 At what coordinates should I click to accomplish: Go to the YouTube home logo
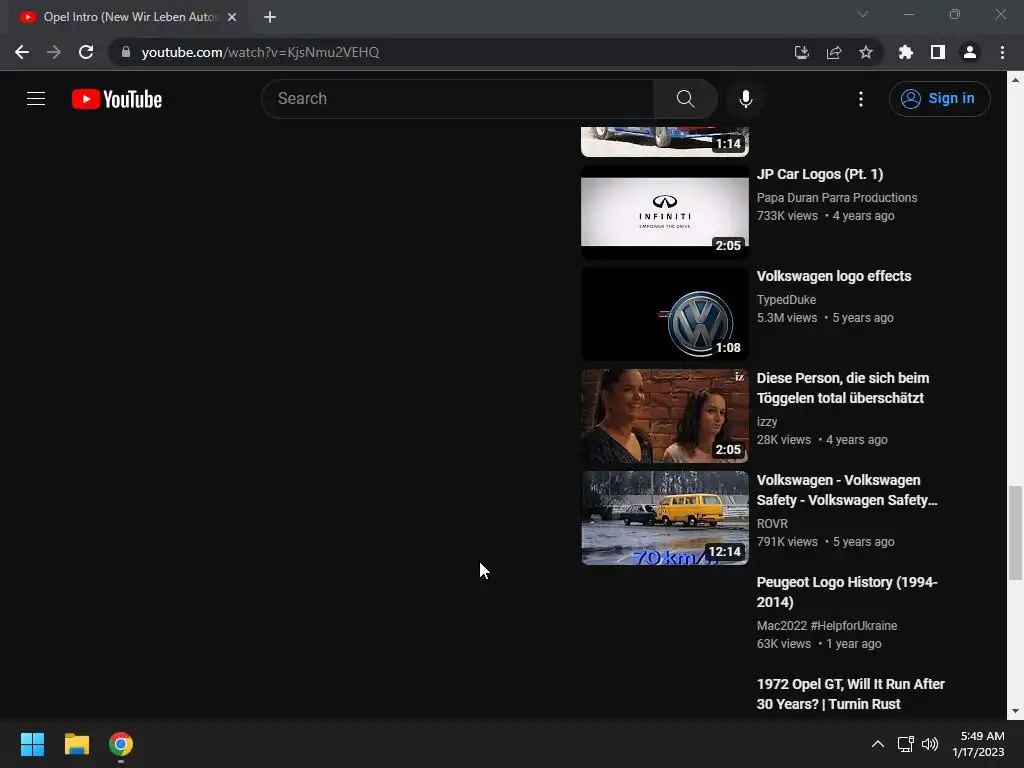coord(117,99)
